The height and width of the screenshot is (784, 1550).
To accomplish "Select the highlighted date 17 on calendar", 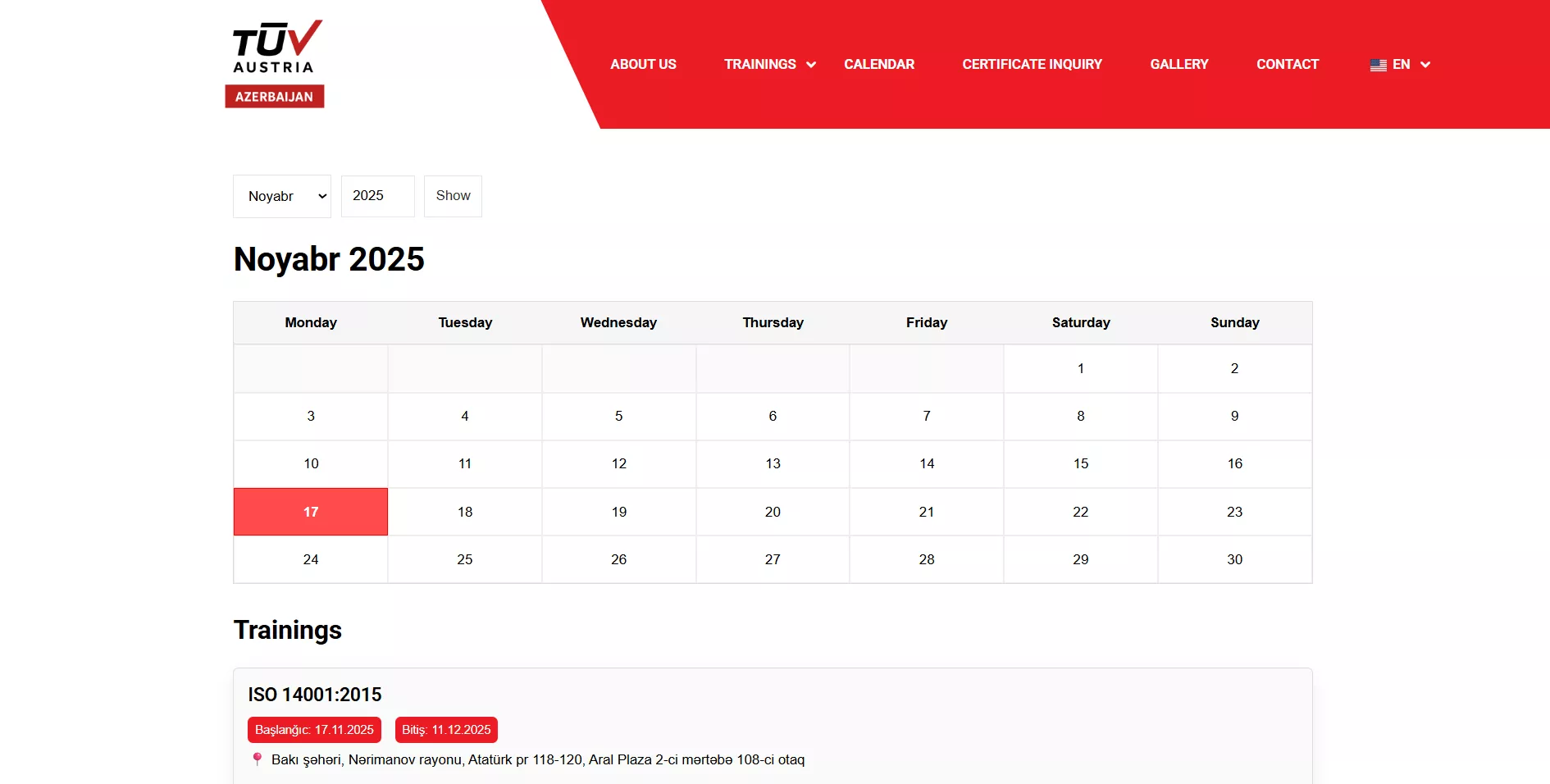I will point(310,512).
